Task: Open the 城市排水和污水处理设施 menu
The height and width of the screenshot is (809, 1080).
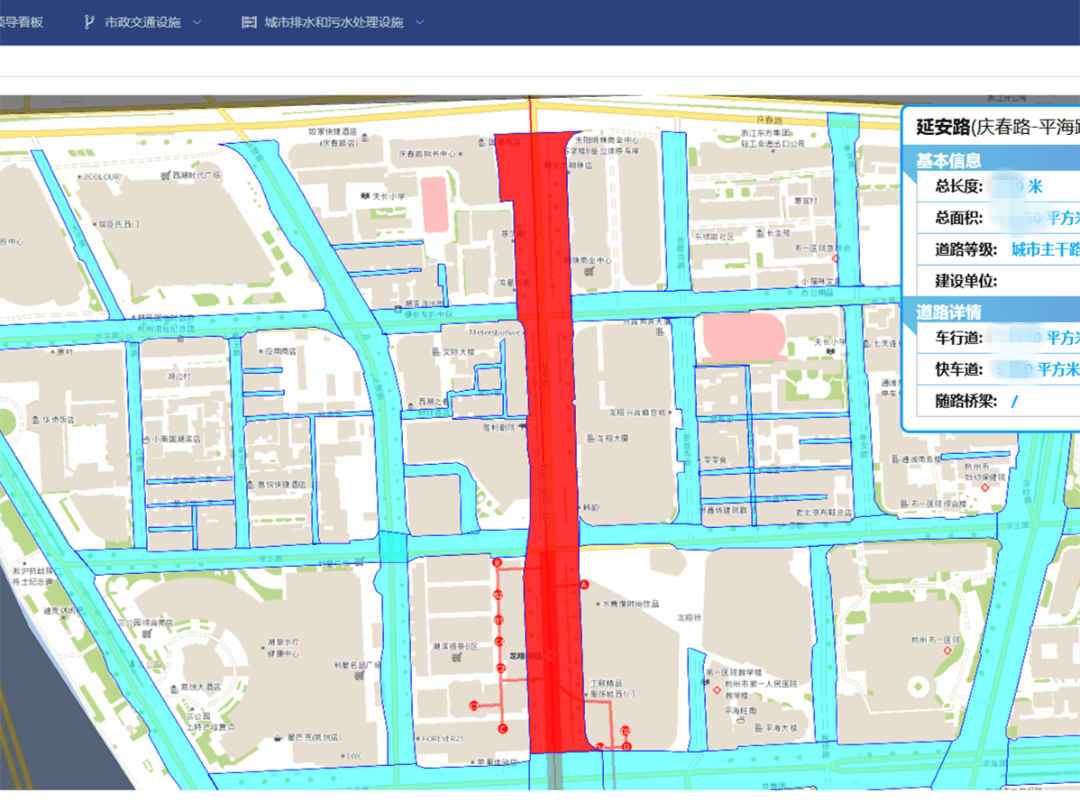Action: pyautogui.click(x=333, y=22)
